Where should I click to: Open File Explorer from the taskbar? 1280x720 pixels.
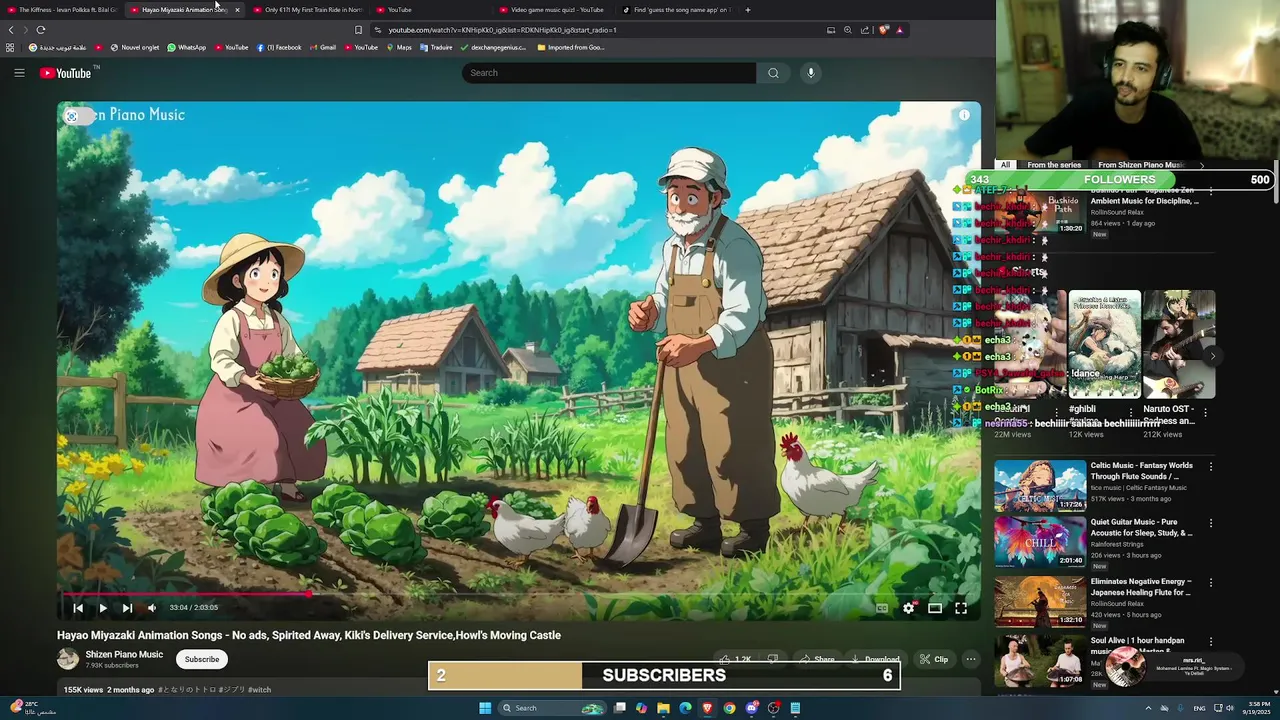pos(663,708)
